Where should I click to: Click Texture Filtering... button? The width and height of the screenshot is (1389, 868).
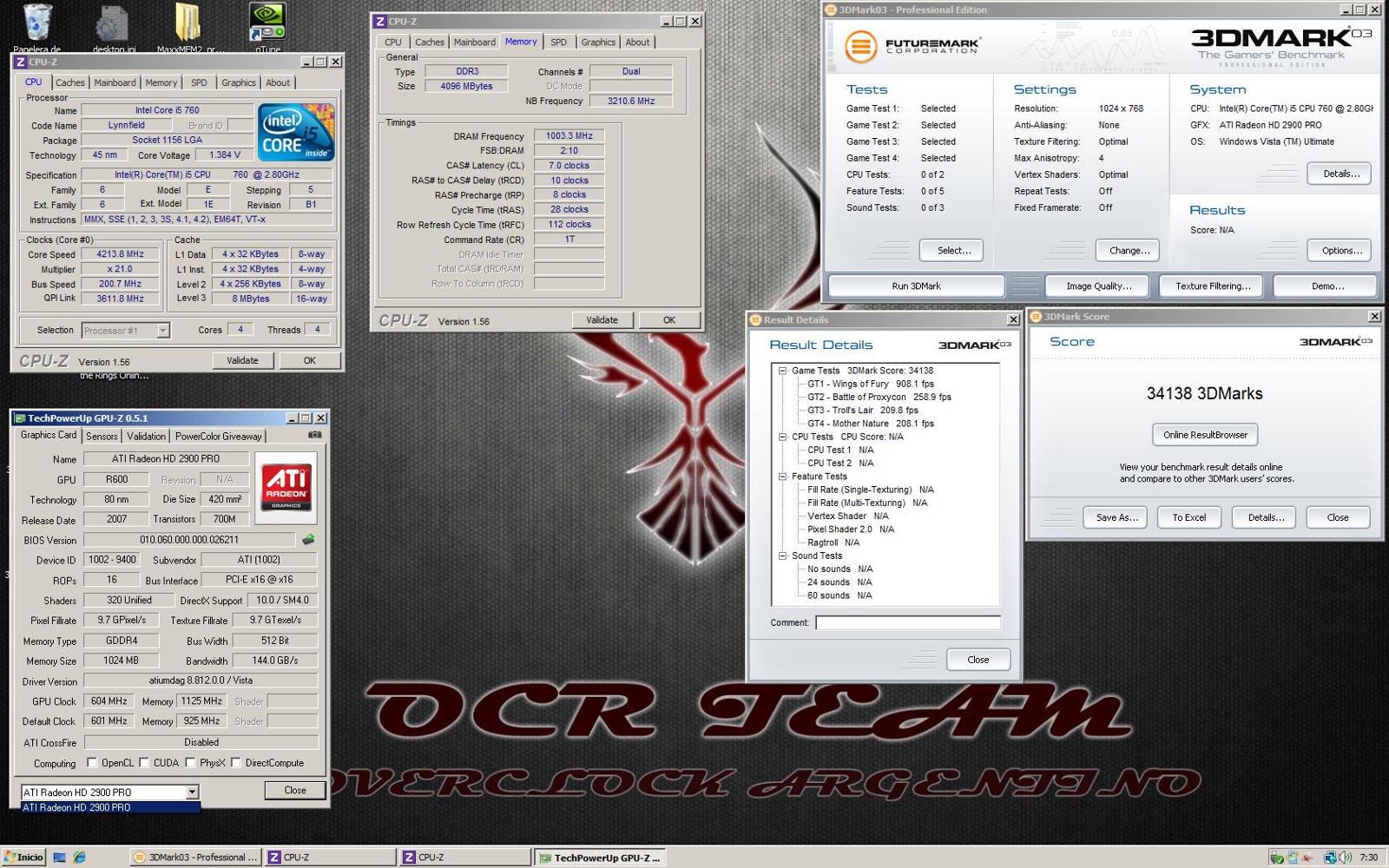click(1213, 286)
